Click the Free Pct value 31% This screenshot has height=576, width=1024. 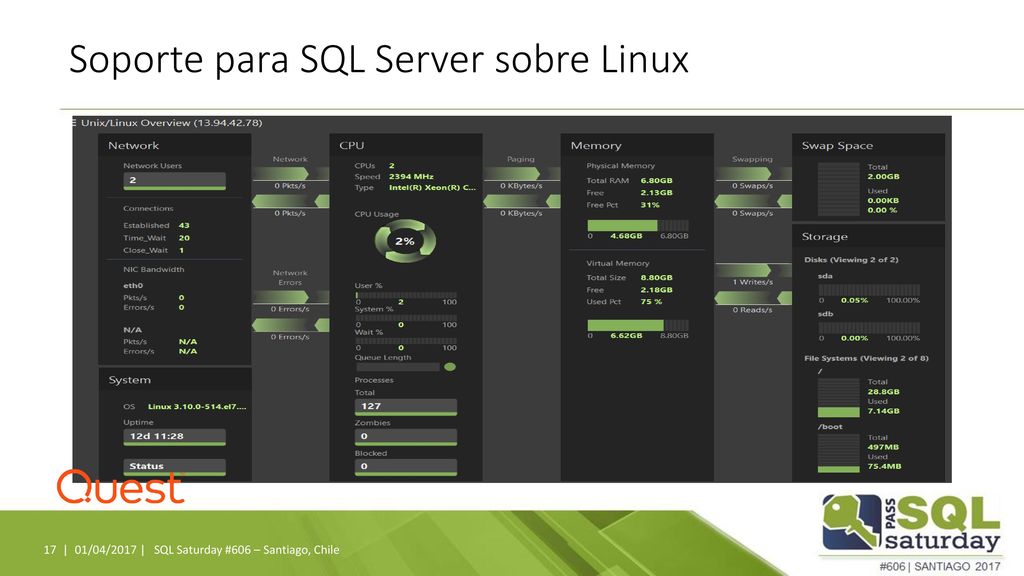650,205
